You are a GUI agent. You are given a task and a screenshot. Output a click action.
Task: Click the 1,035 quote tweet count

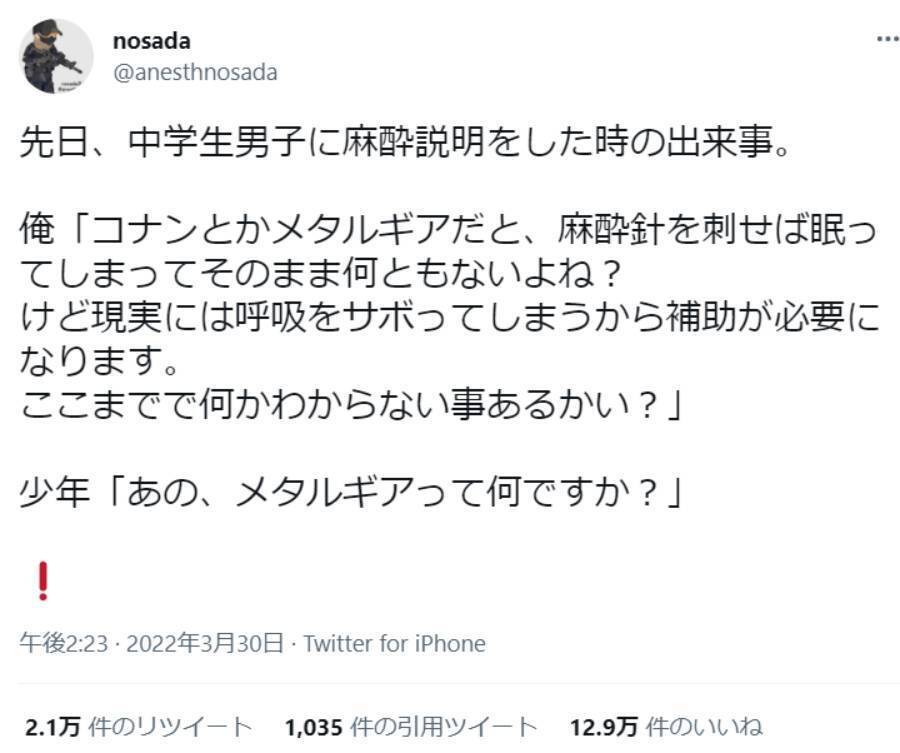(x=311, y=726)
